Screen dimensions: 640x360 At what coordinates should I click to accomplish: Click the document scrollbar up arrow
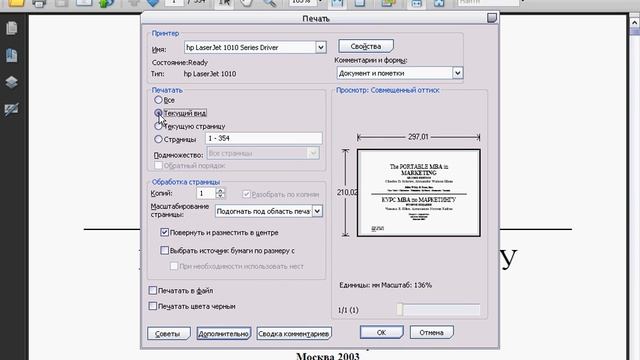[x=634, y=23]
